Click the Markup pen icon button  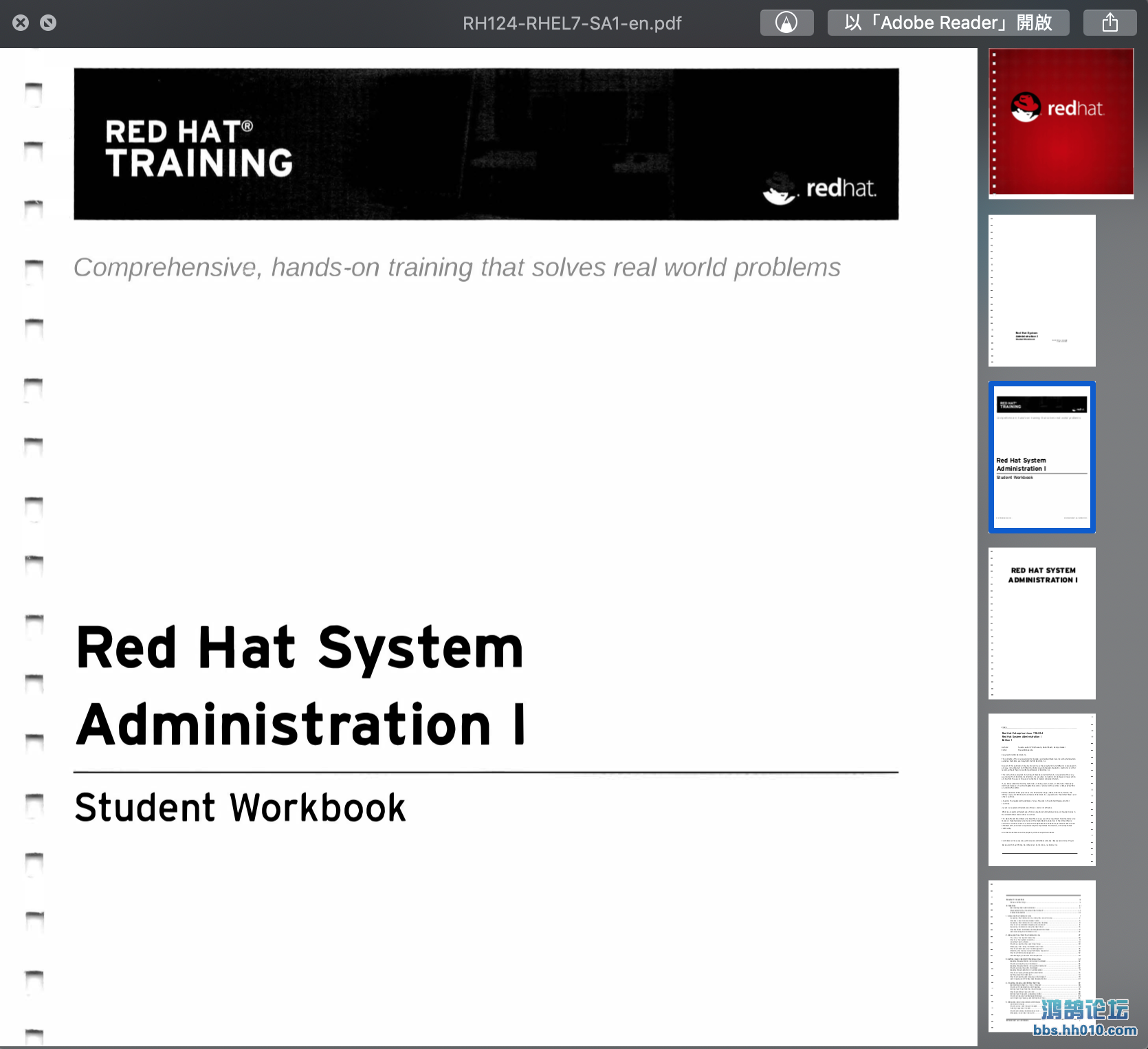786,23
